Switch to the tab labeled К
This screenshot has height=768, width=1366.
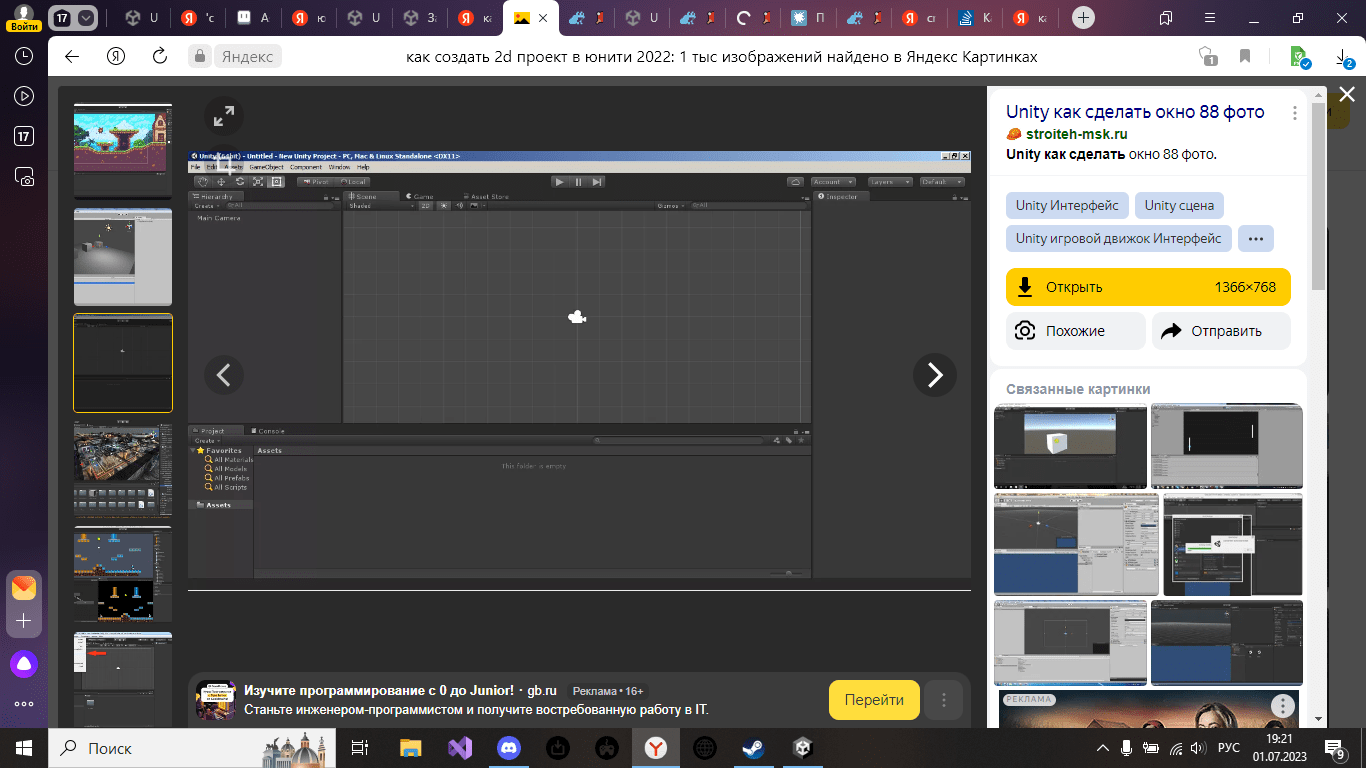coord(975,18)
